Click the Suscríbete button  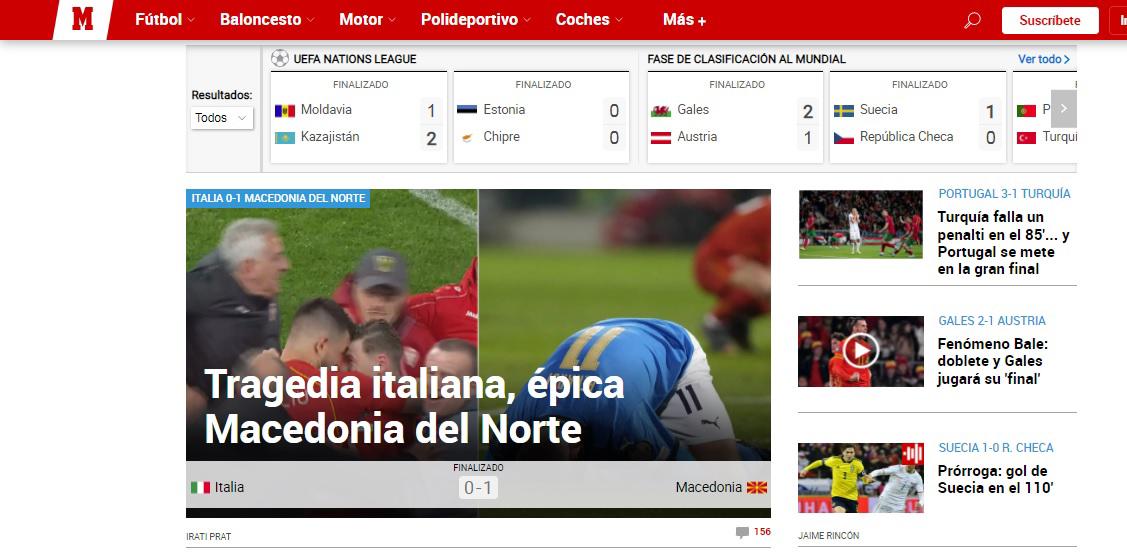pyautogui.click(x=1050, y=20)
